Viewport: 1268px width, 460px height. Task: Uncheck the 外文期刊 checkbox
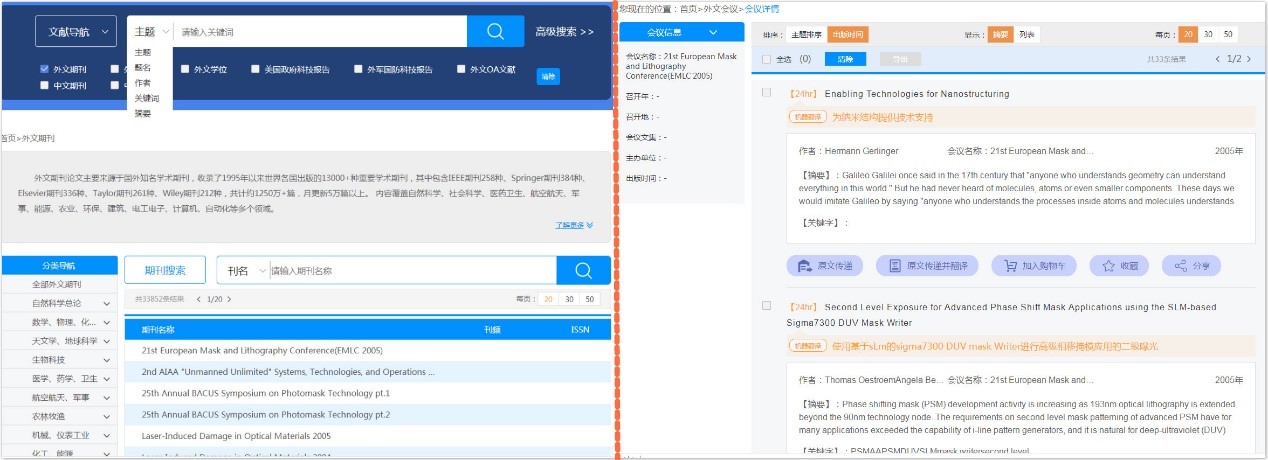(44, 70)
